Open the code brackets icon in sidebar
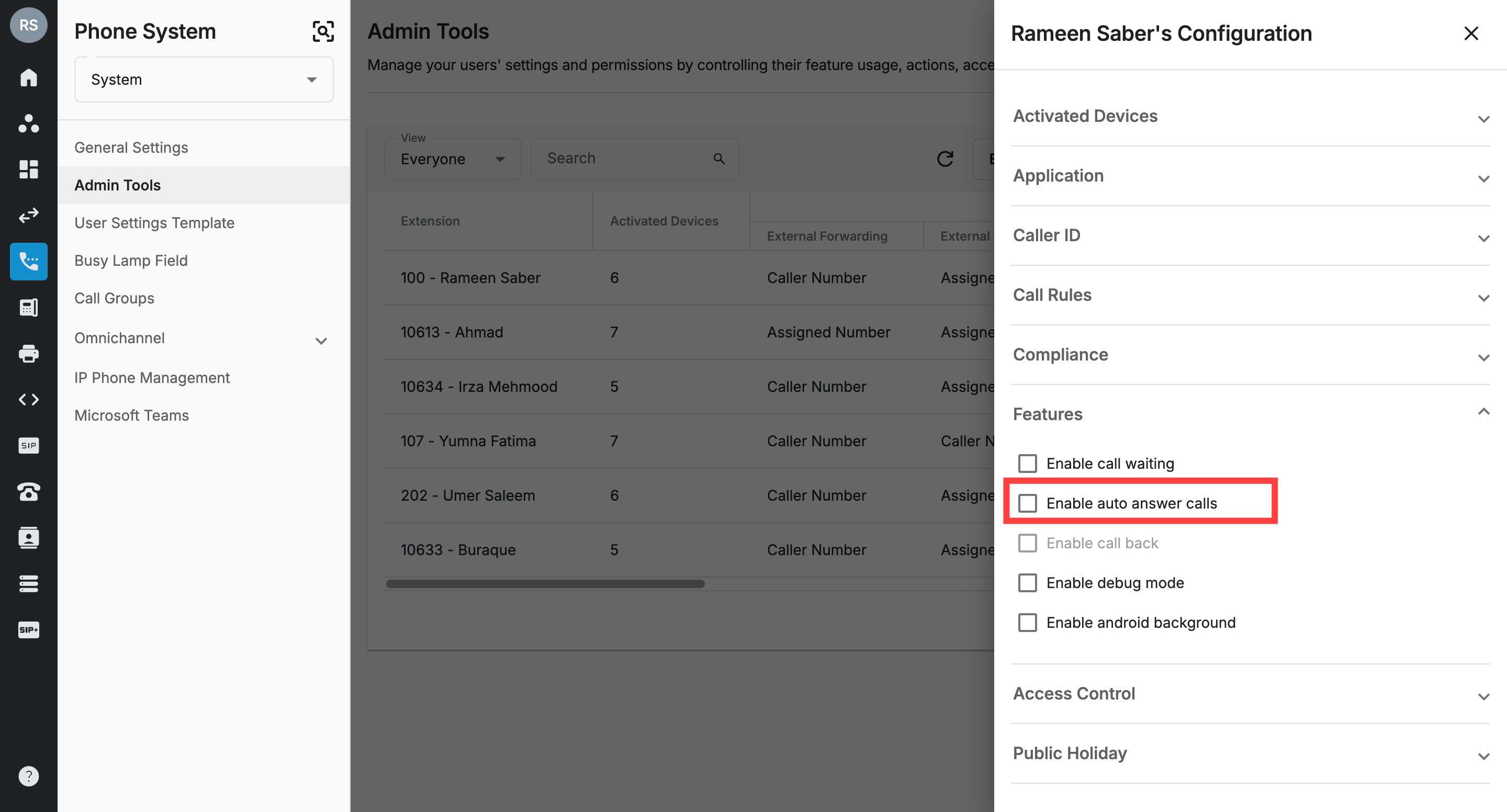The image size is (1507, 812). click(29, 400)
